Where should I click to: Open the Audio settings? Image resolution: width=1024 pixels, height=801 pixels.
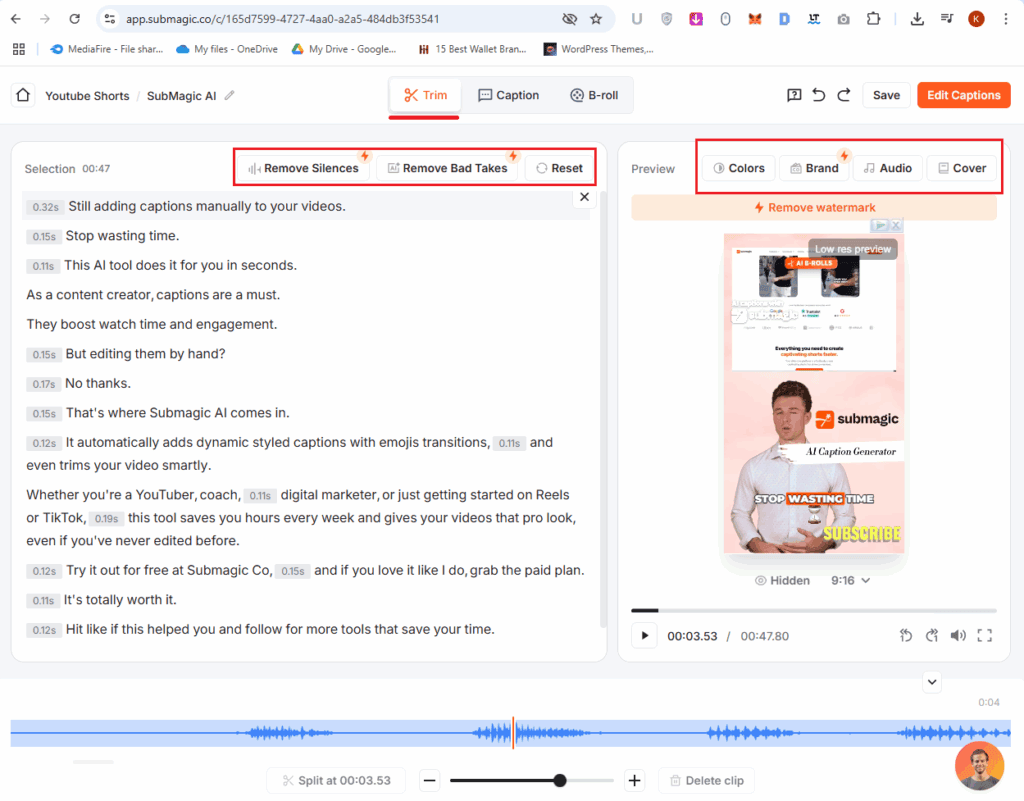888,168
